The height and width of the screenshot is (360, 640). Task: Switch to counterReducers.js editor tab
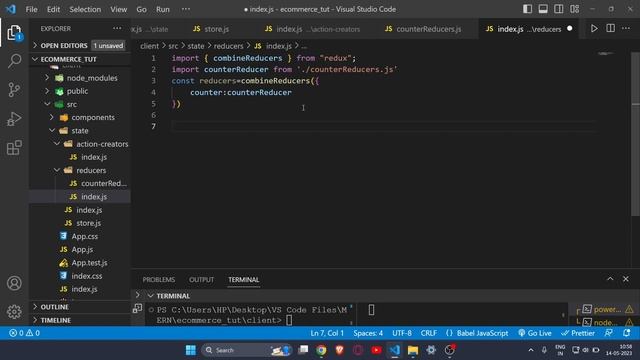[x=423, y=29]
